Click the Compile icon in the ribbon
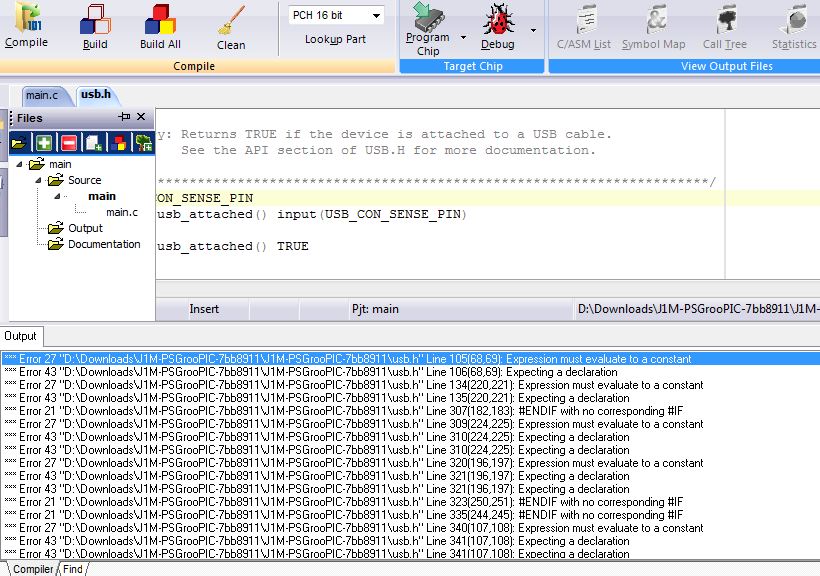This screenshot has width=820, height=576. pyautogui.click(x=26, y=25)
